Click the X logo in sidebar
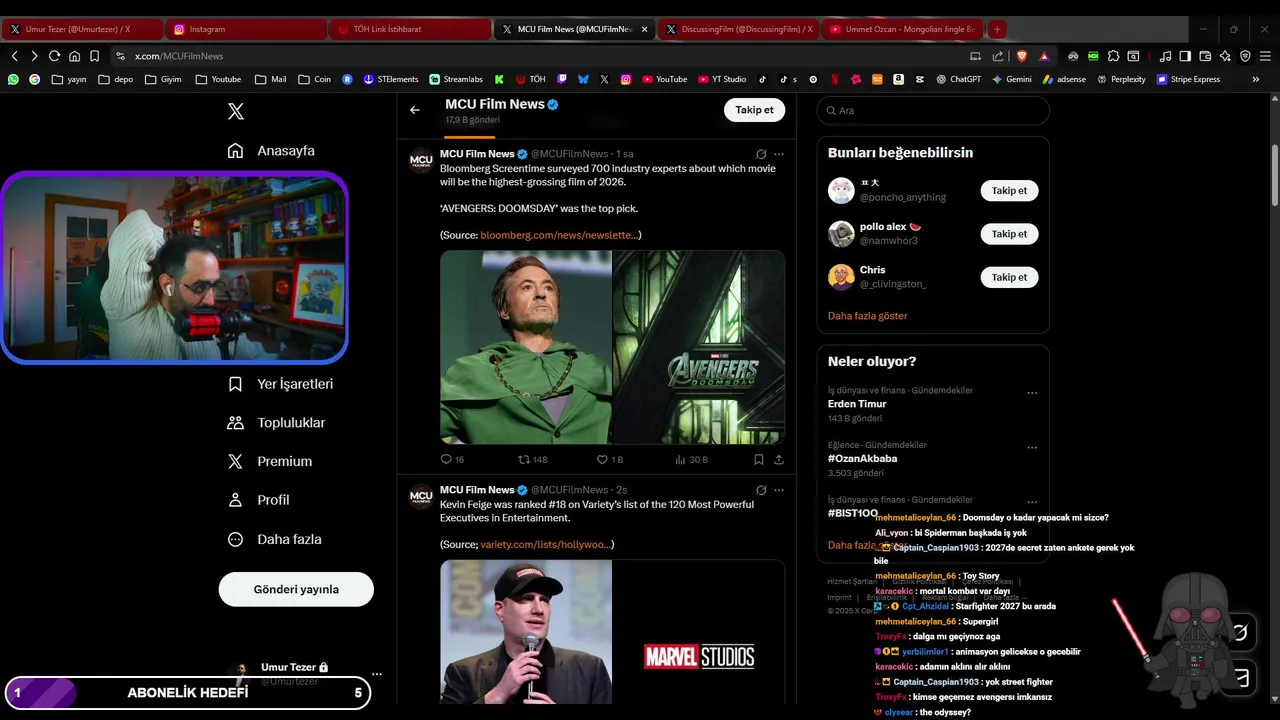 coord(236,111)
